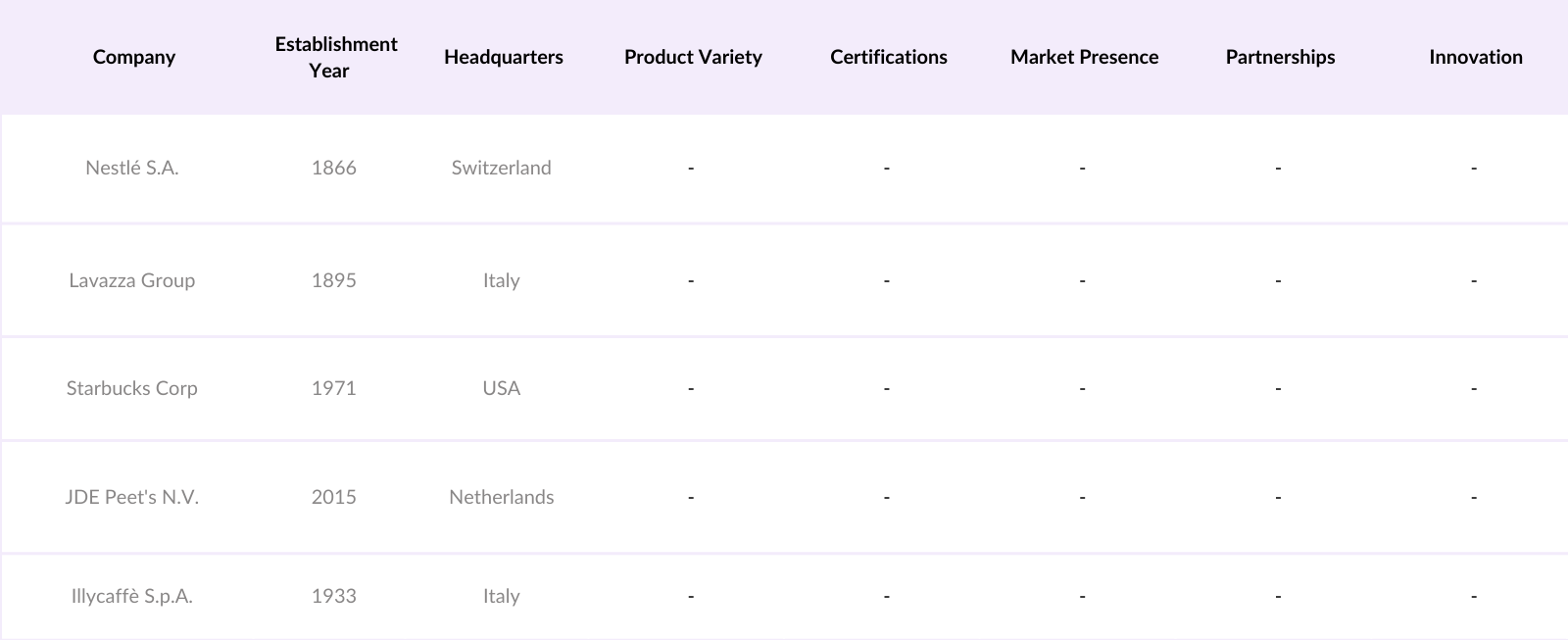Click the Partnerships column header
The height and width of the screenshot is (640, 1568).
[x=1280, y=57]
